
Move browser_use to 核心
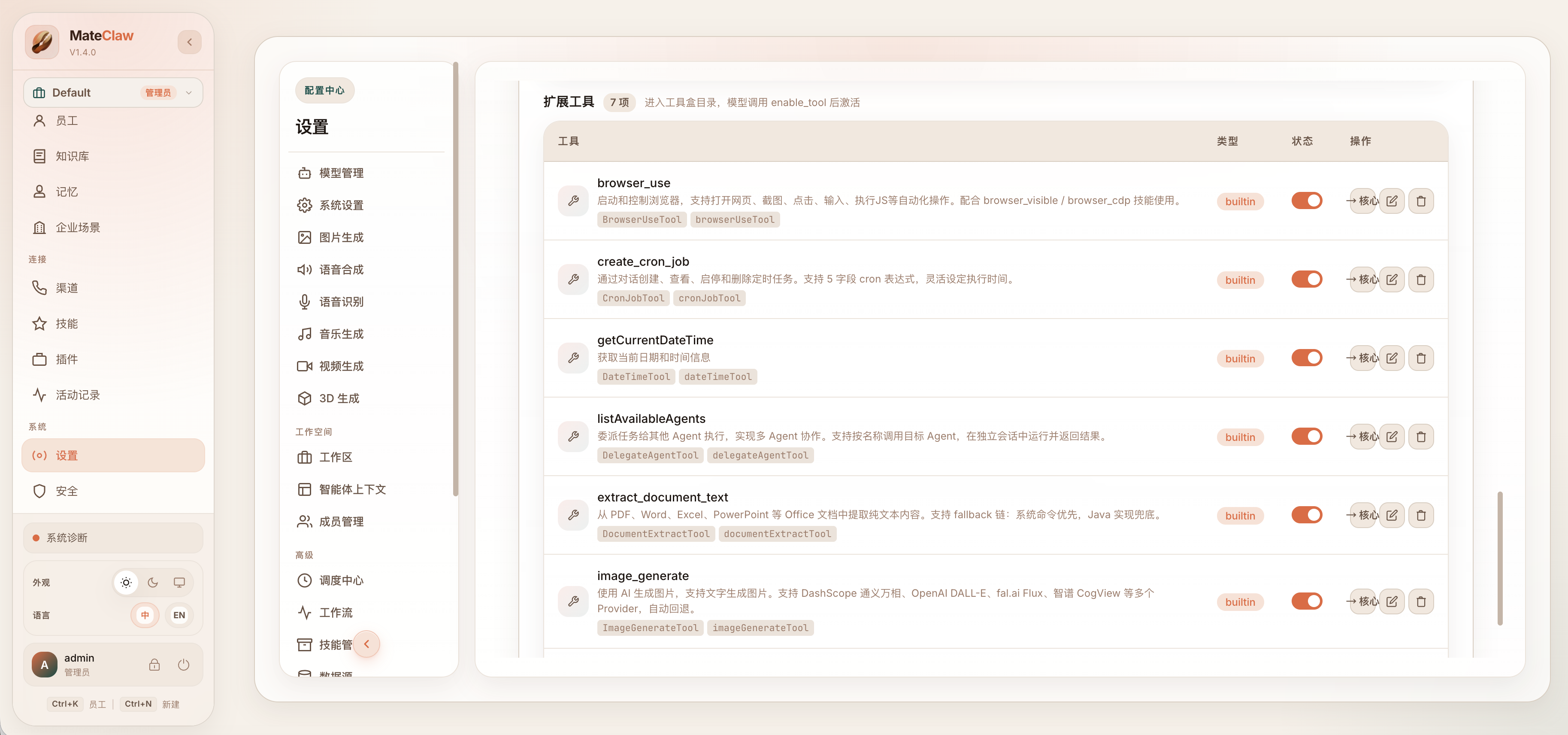[x=1362, y=201]
